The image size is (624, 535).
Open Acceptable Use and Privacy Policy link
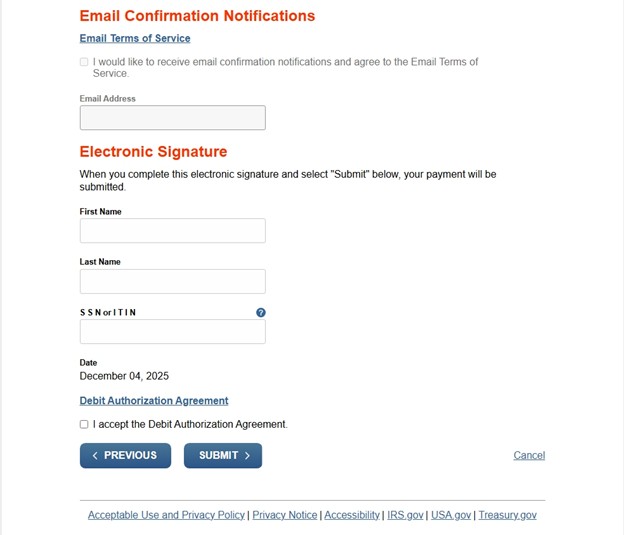tap(166, 515)
